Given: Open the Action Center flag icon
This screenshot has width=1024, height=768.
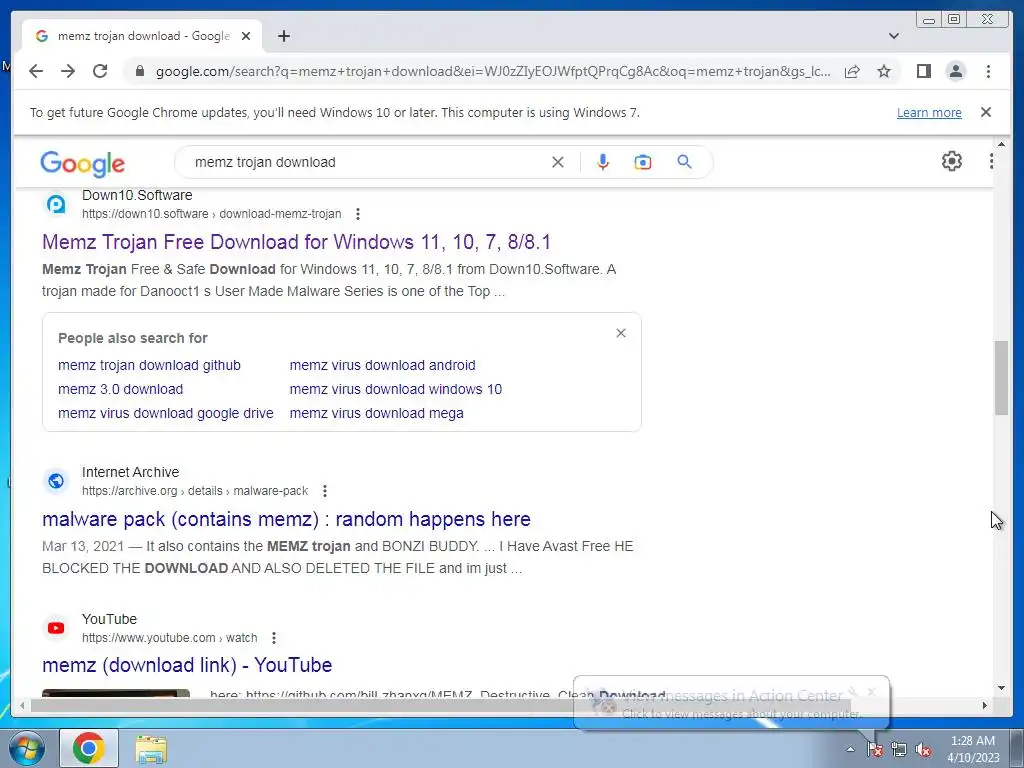Looking at the screenshot, I should 874,750.
